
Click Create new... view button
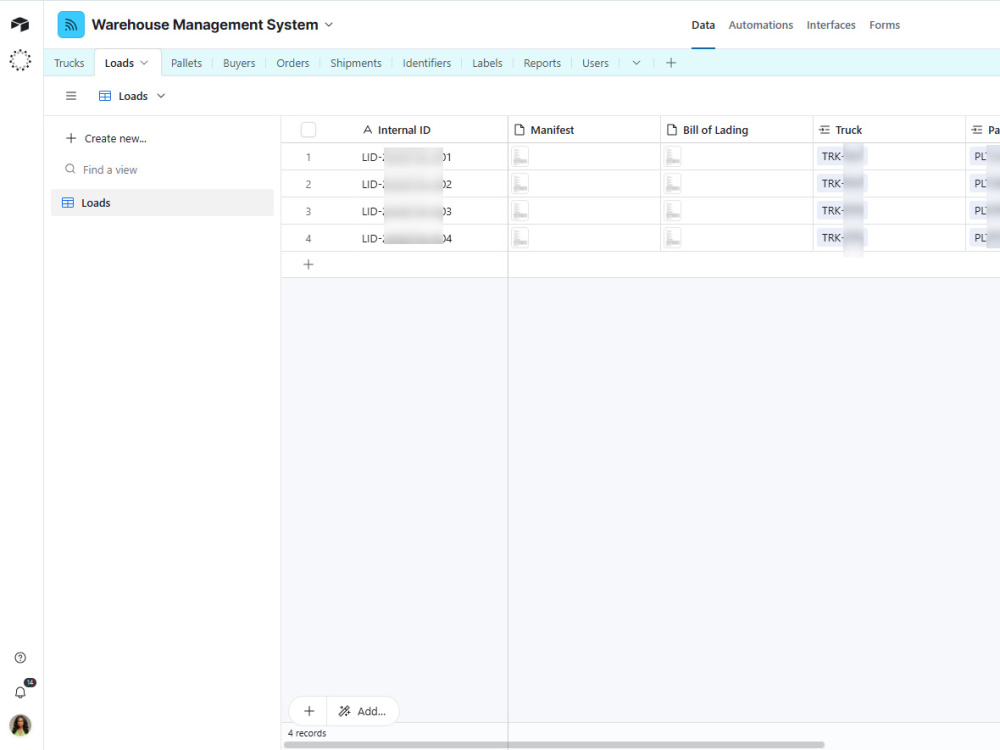pyautogui.click(x=107, y=138)
